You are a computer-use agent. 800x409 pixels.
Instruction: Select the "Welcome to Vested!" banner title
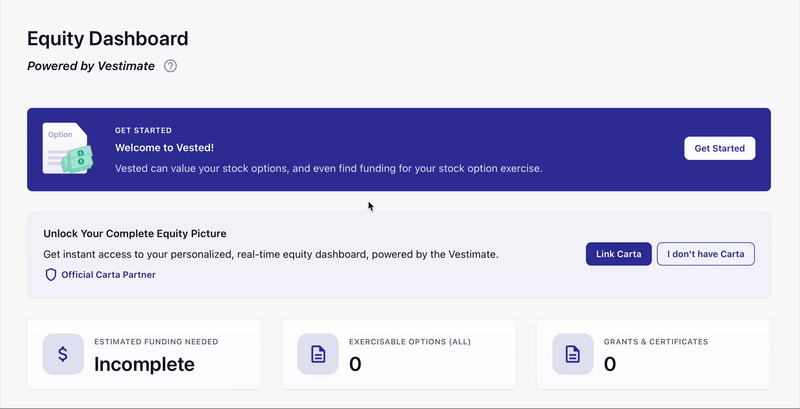[x=164, y=148]
